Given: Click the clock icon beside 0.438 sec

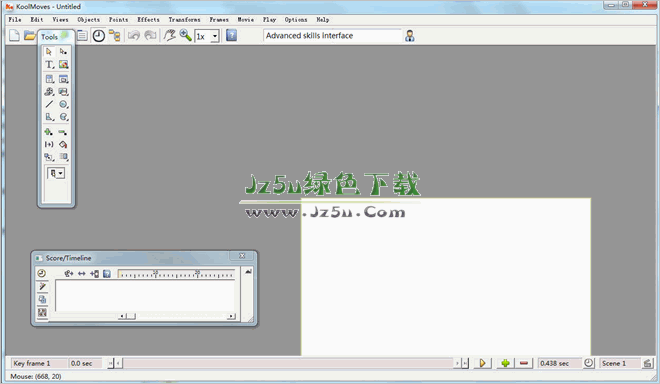Looking at the screenshot, I should 588,363.
